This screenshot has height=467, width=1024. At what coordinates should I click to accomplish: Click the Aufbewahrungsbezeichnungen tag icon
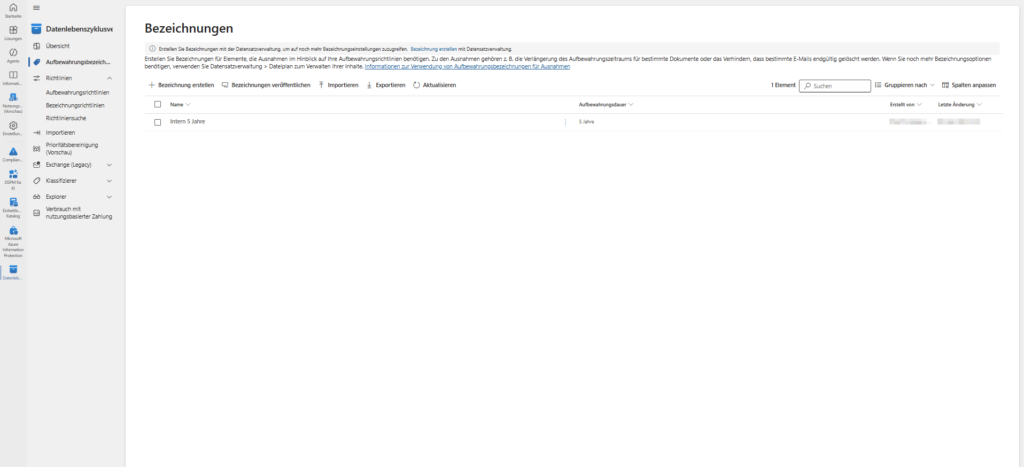tap(37, 62)
